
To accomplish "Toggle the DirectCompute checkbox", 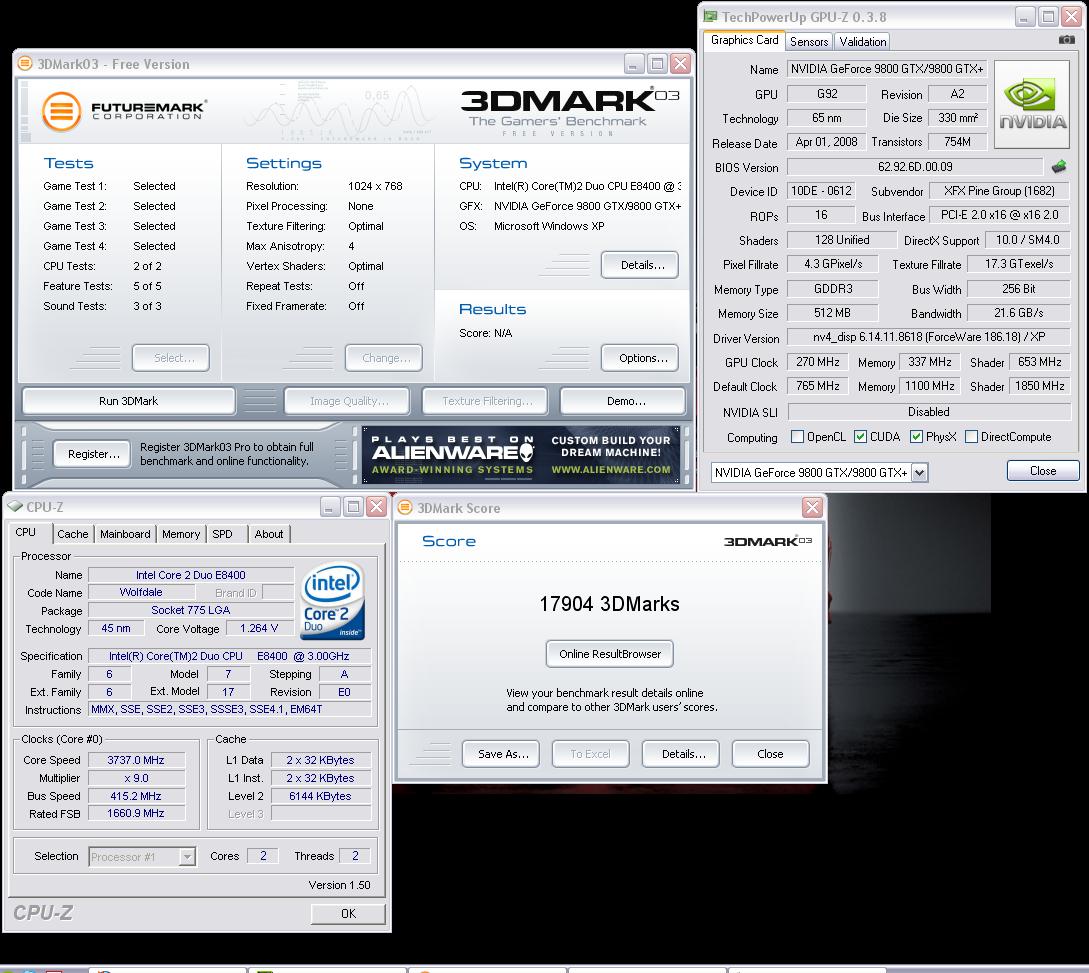I will [x=972, y=437].
